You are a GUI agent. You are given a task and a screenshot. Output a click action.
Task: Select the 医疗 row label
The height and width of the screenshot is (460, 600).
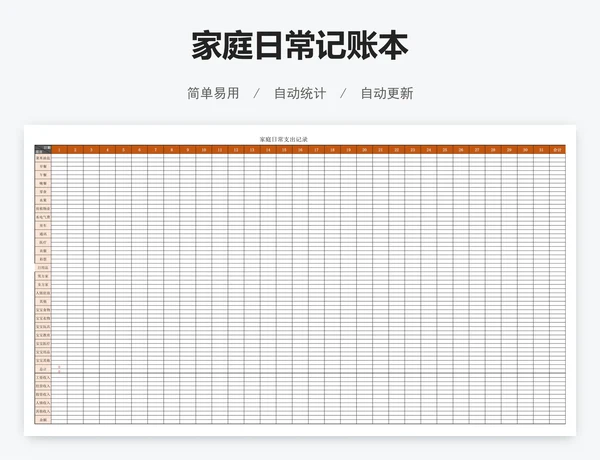coord(43,242)
